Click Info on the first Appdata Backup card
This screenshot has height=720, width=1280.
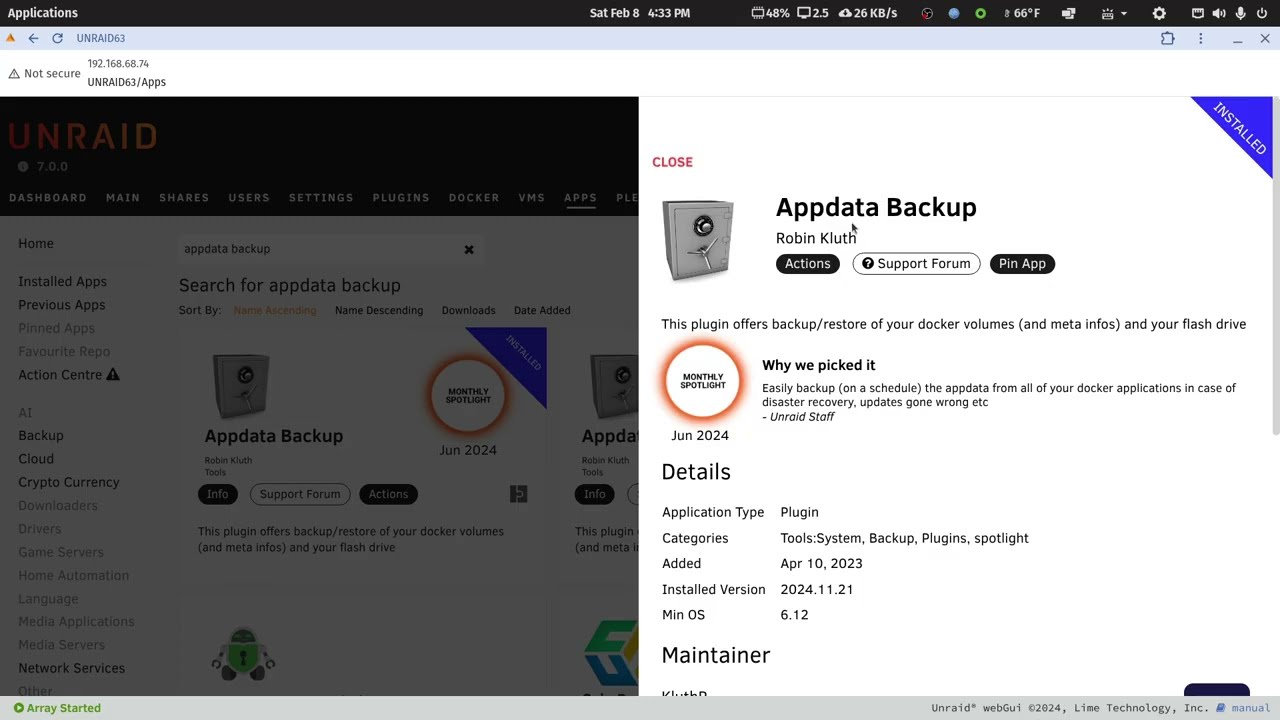217,494
